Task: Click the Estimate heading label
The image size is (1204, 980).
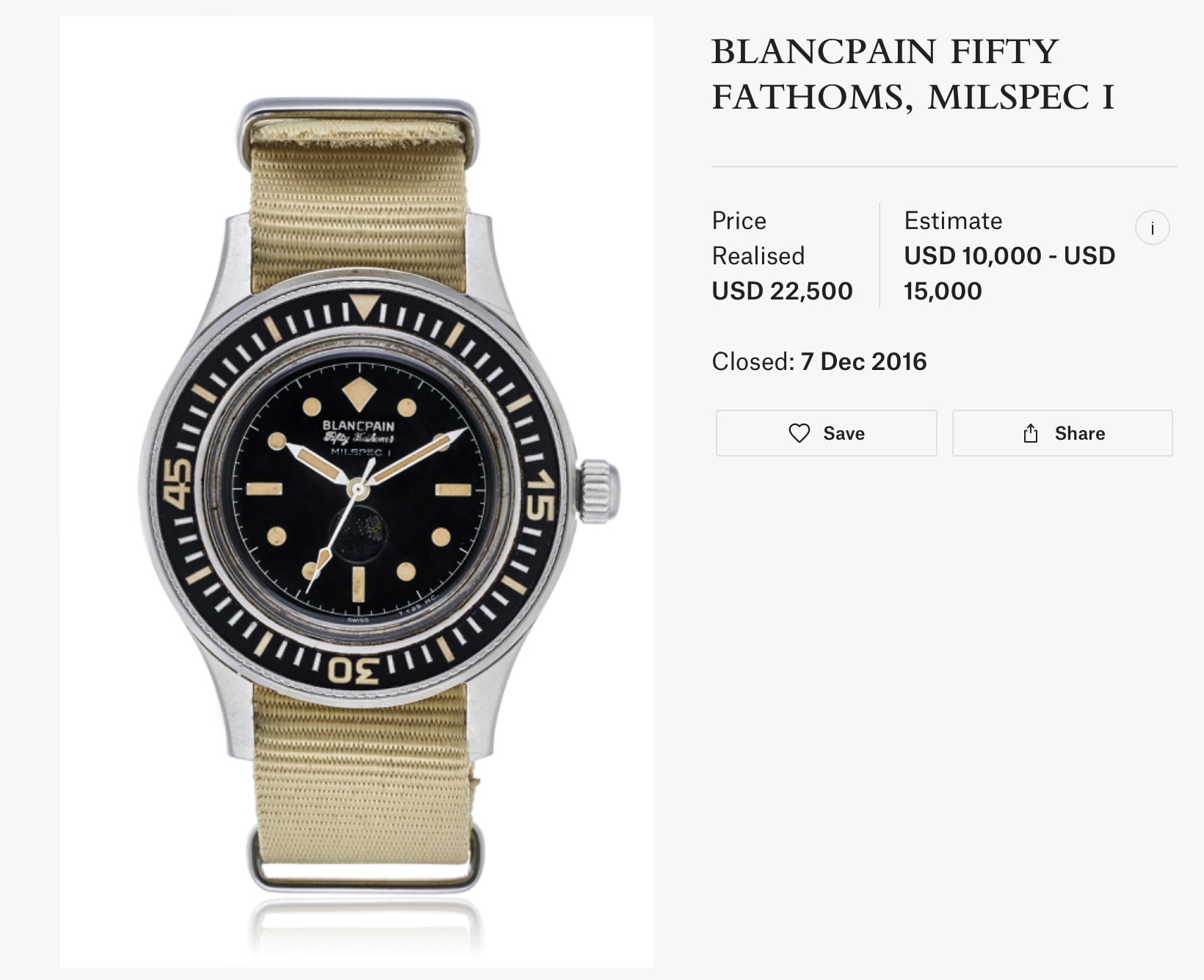Action: 953,221
